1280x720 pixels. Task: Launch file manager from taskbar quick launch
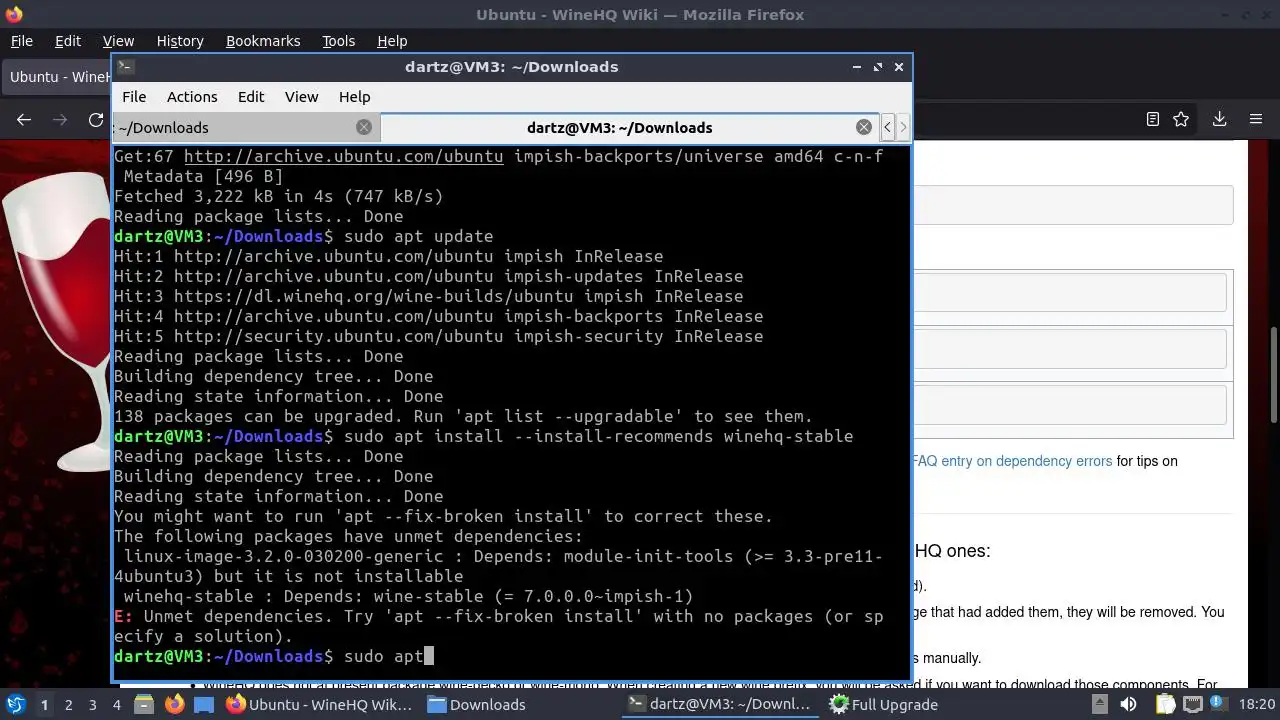tap(144, 704)
